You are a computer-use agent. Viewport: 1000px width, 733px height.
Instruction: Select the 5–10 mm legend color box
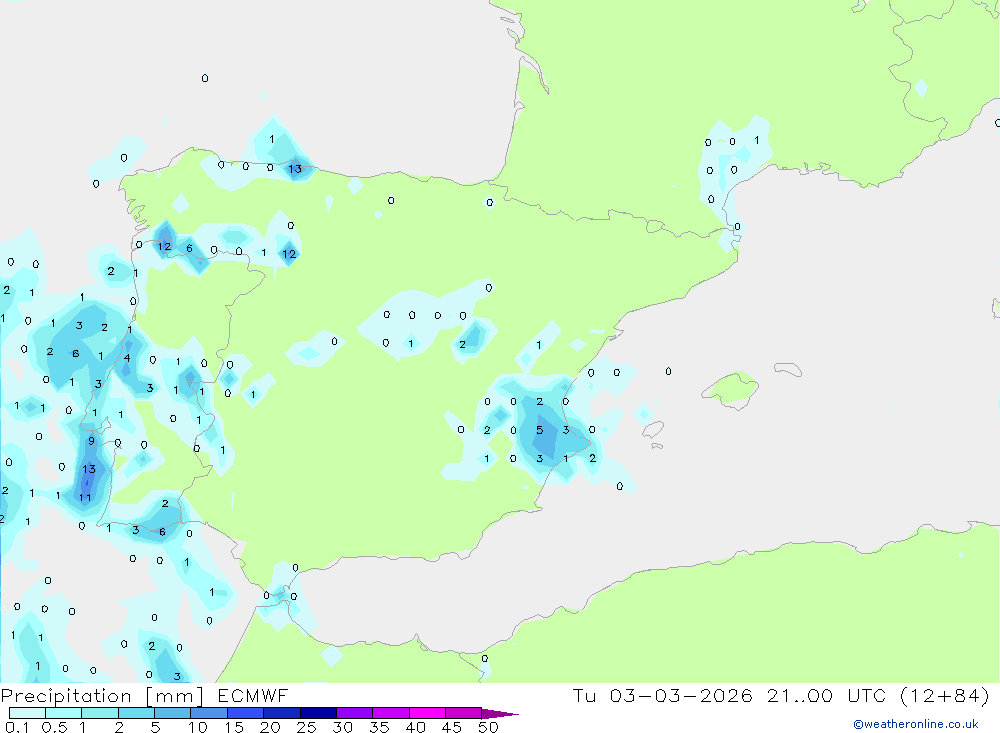pyautogui.click(x=173, y=713)
